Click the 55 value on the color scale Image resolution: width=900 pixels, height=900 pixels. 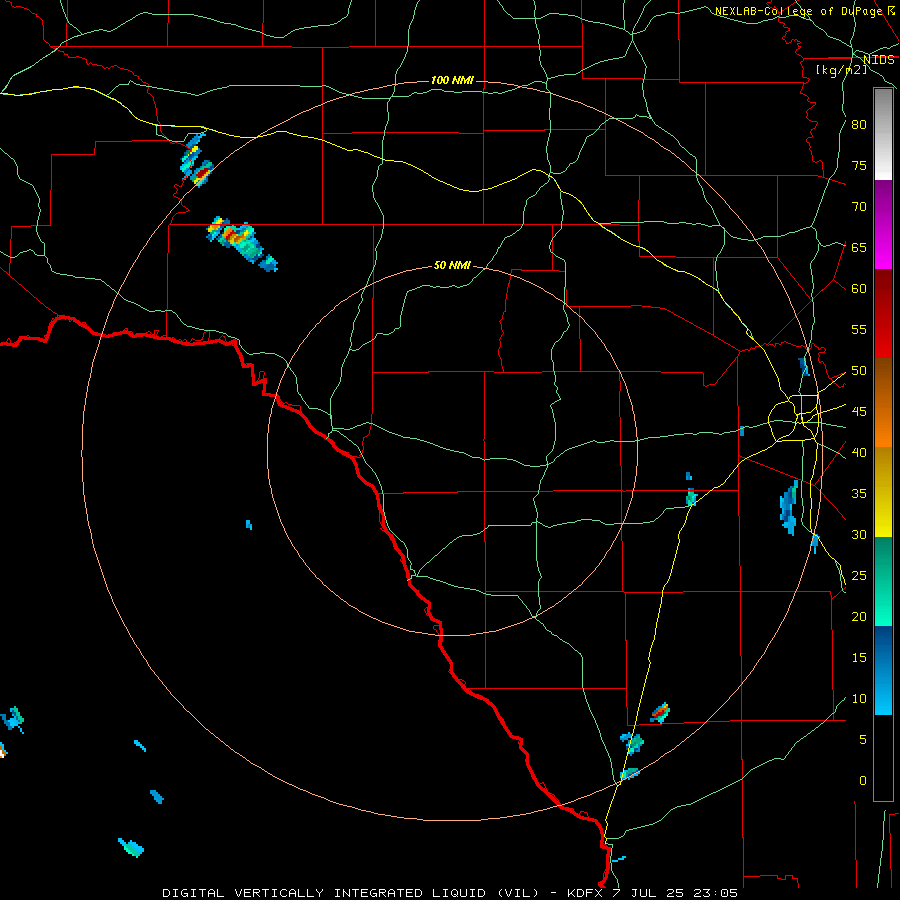click(x=859, y=329)
